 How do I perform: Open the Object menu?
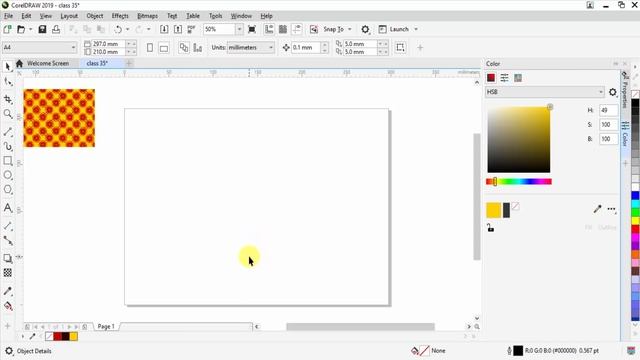95,16
